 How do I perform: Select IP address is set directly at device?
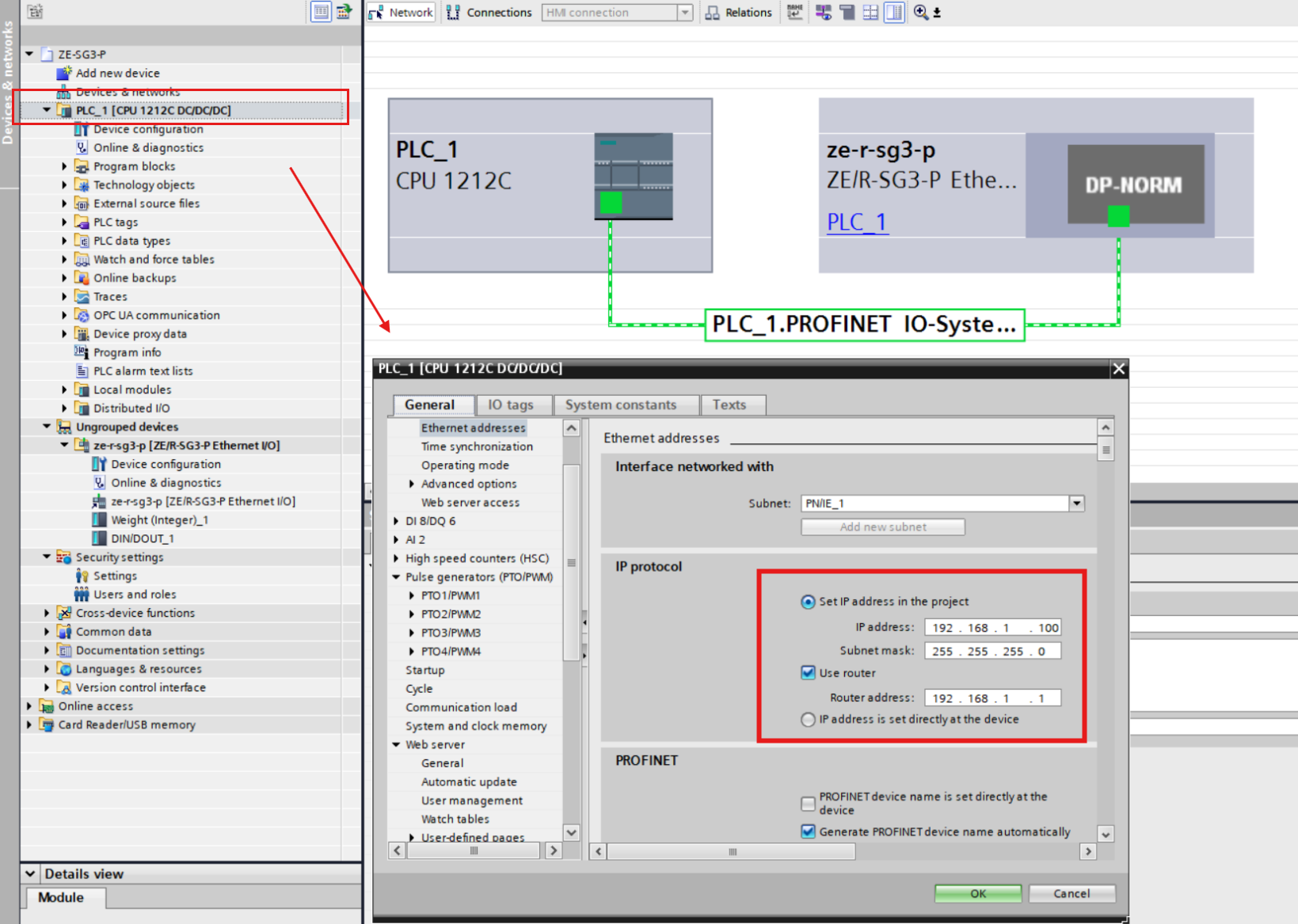tap(808, 719)
